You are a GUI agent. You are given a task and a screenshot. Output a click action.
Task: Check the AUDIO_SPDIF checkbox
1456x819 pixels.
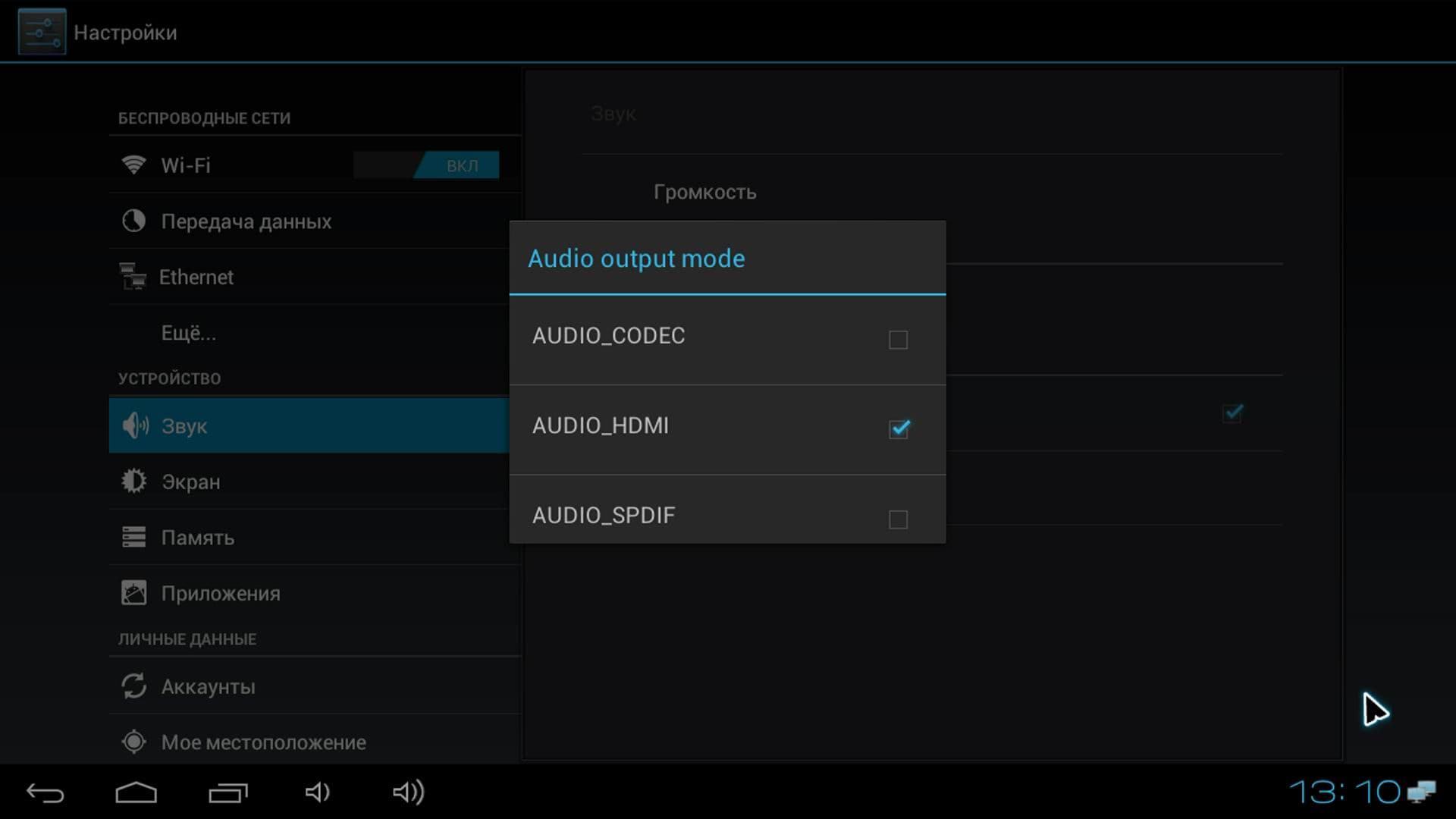898,519
